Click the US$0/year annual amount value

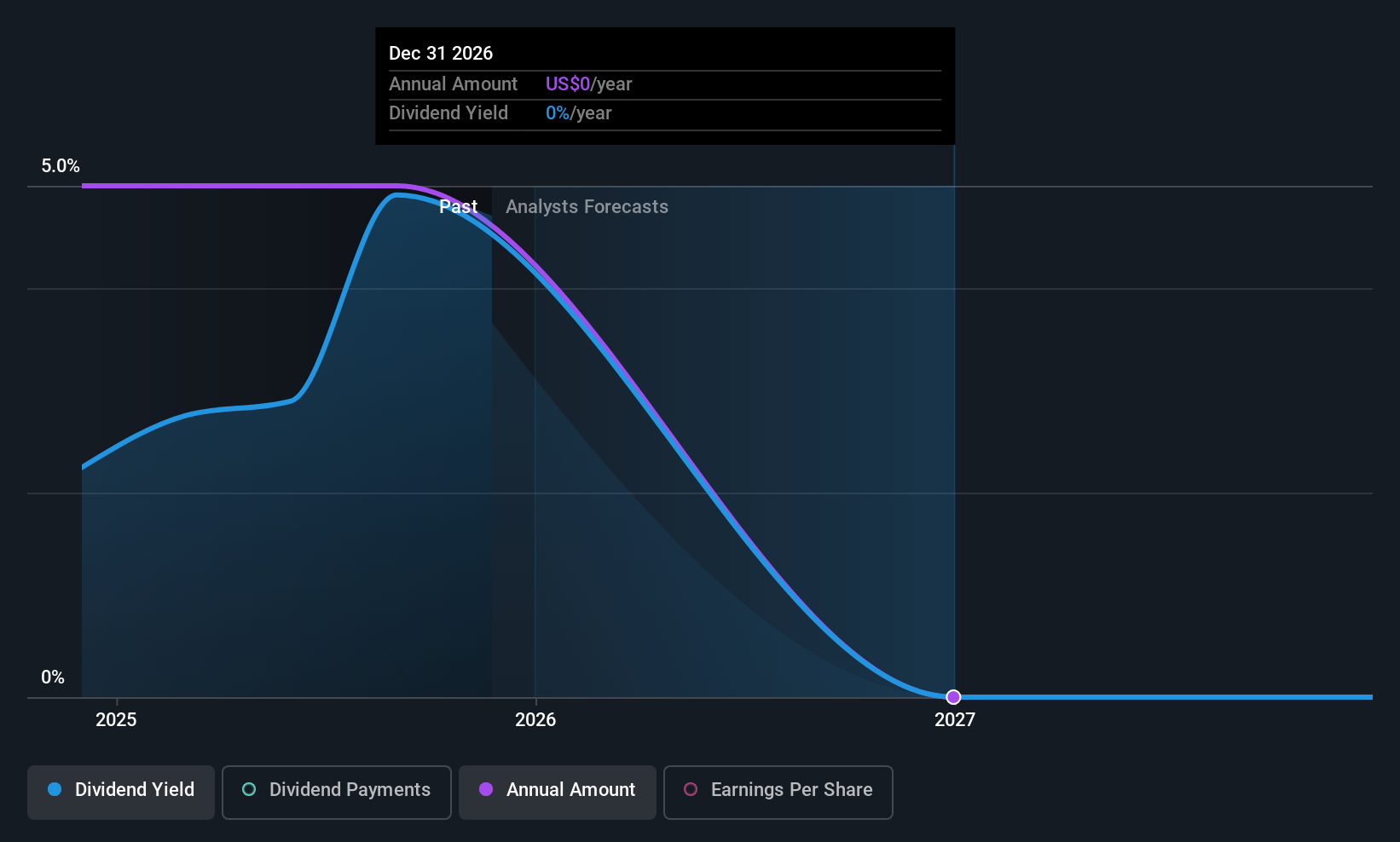(588, 84)
